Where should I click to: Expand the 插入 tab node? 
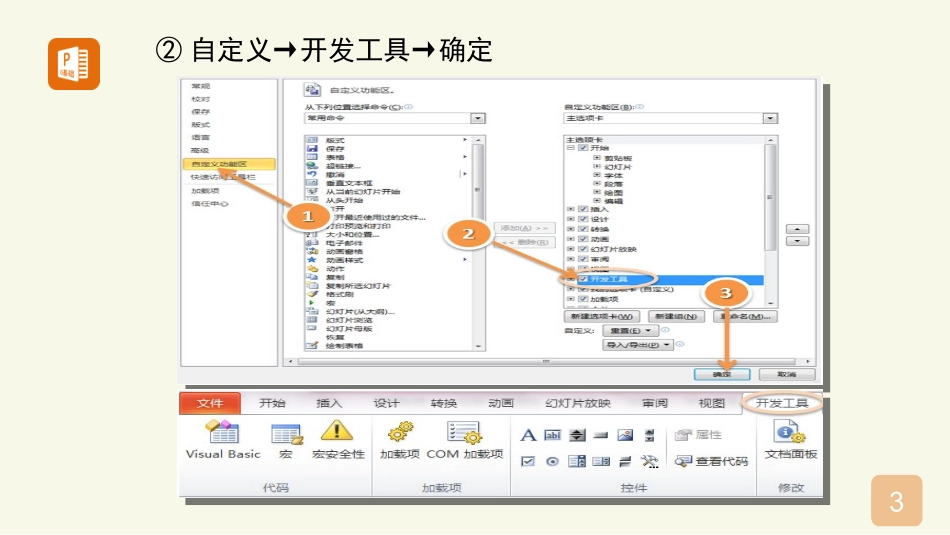coord(570,209)
